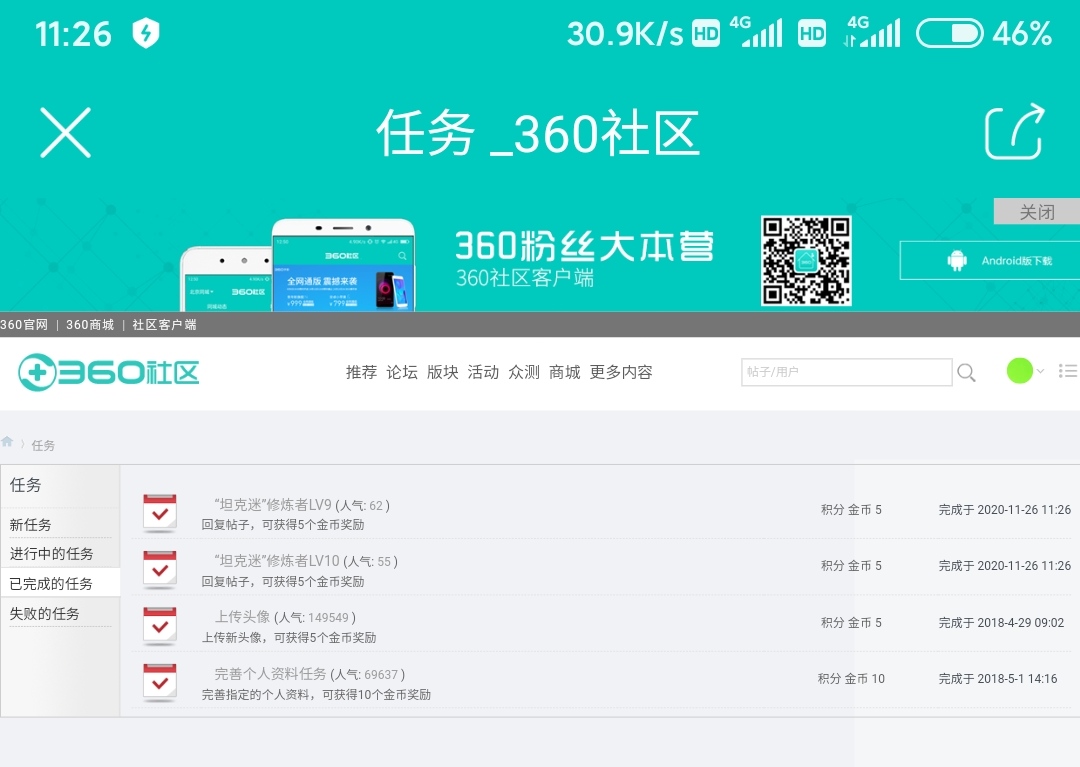
Task: Click the 任务 breadcrumb link
Action: [43, 445]
